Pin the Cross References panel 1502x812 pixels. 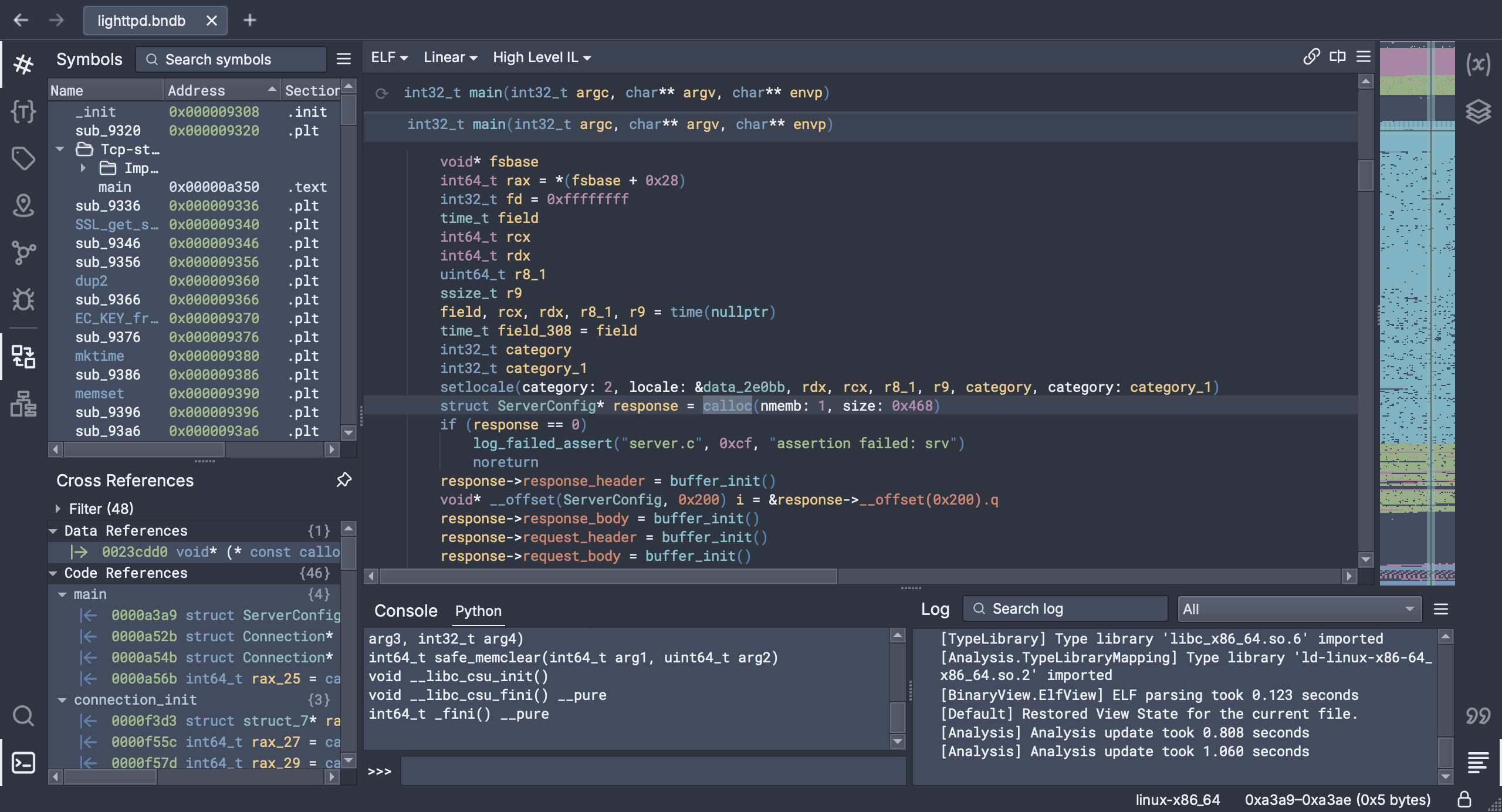344,480
